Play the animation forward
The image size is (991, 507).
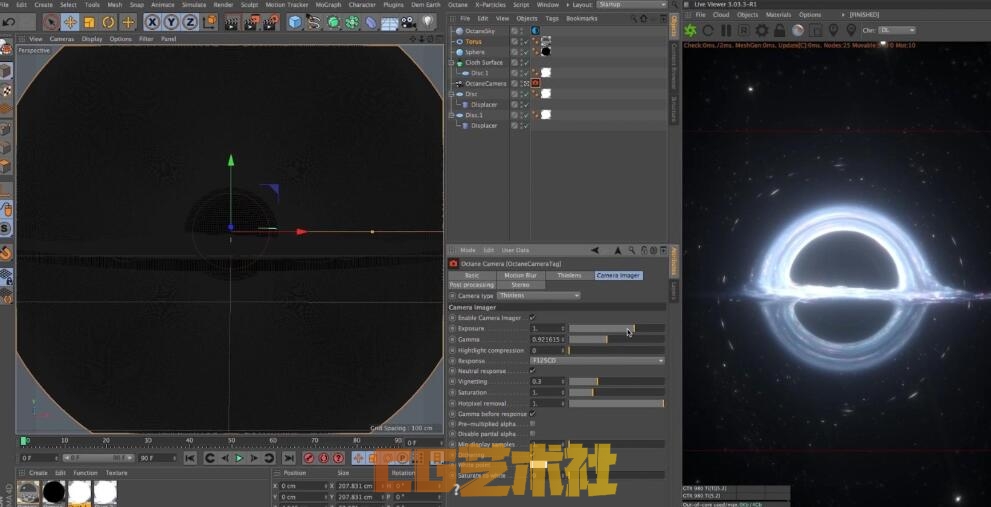click(240, 458)
